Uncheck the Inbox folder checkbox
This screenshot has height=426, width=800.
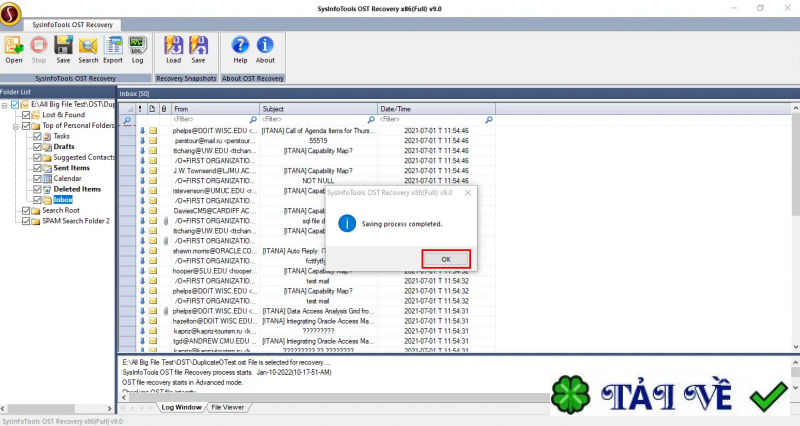pos(37,200)
